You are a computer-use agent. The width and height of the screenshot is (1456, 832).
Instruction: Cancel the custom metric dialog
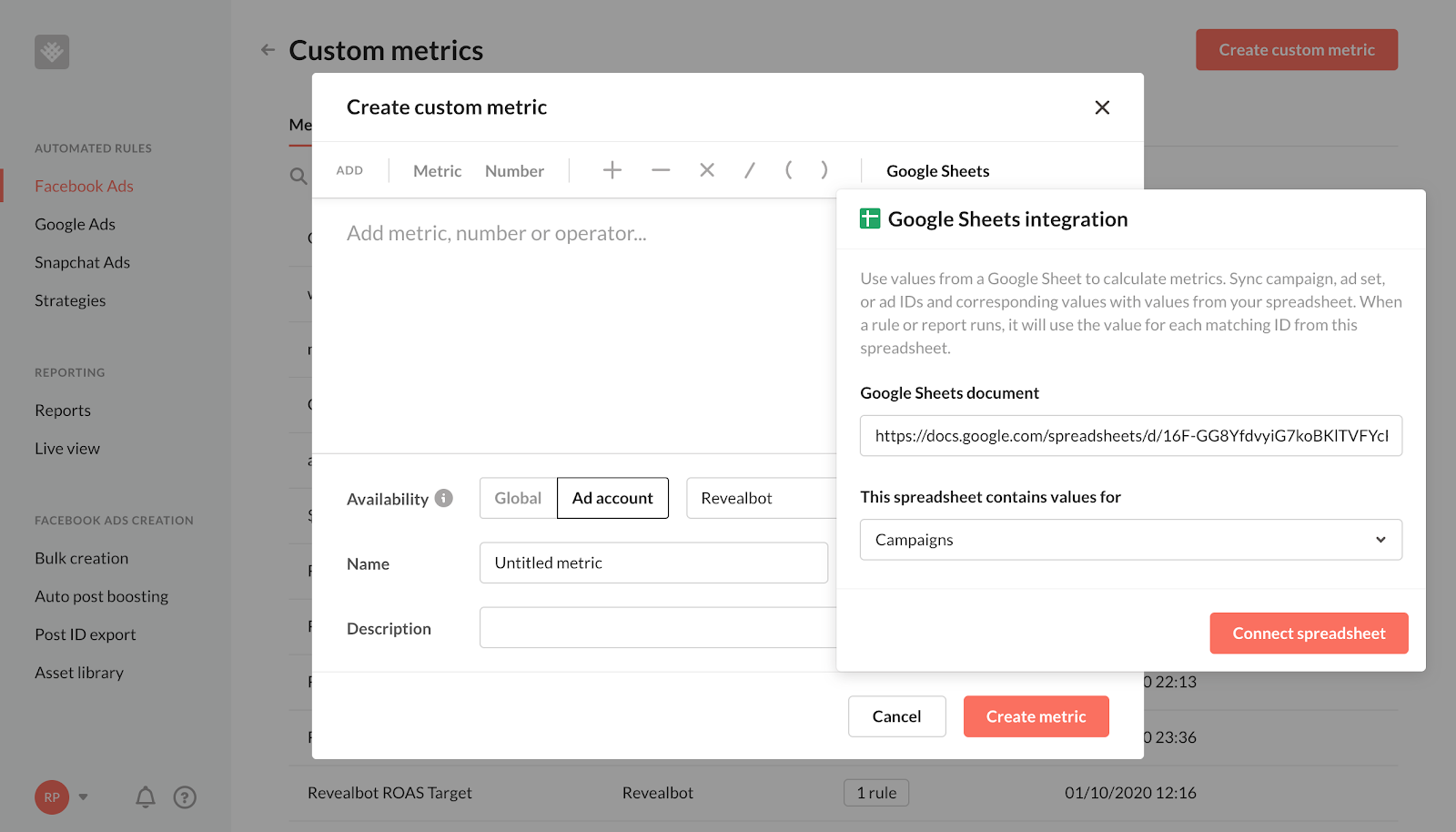pos(897,716)
